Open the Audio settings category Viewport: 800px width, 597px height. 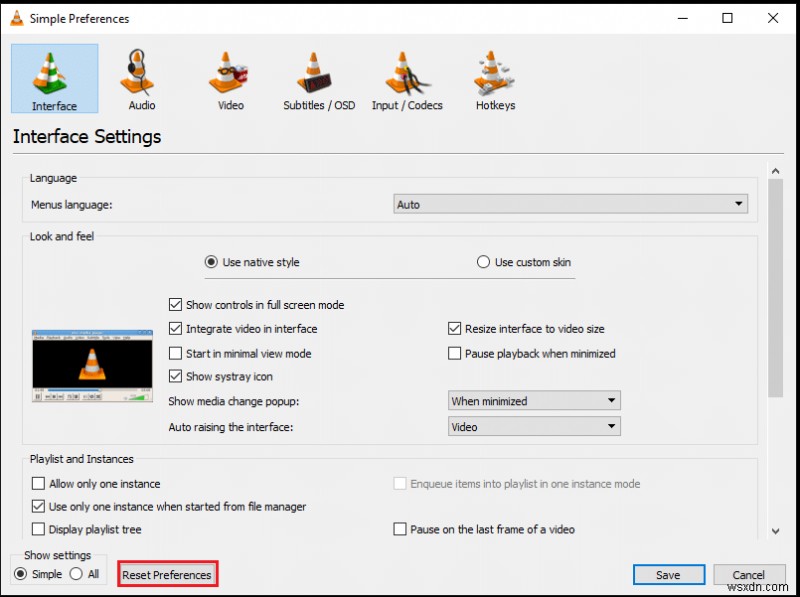(140, 78)
